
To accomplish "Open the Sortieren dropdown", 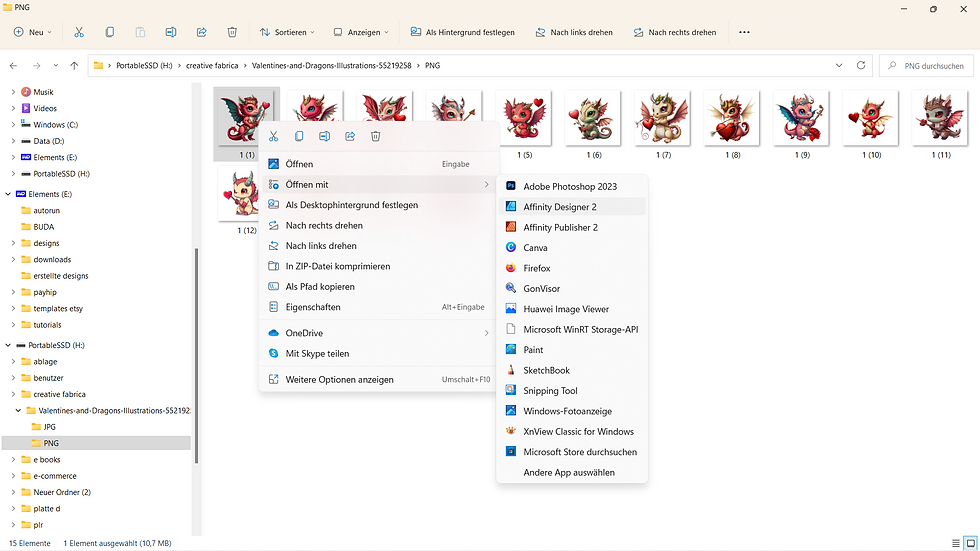I will pyautogui.click(x=287, y=32).
